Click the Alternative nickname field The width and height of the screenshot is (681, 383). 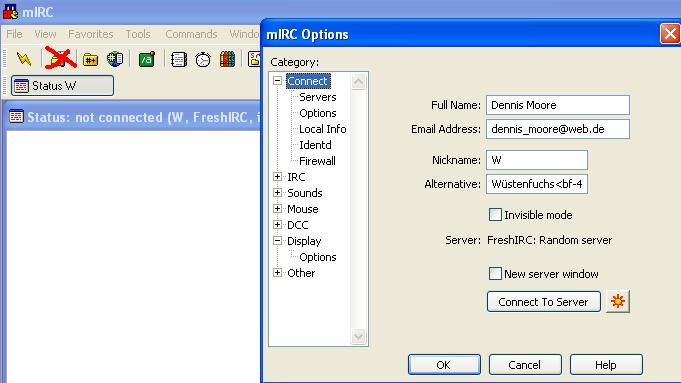click(537, 184)
